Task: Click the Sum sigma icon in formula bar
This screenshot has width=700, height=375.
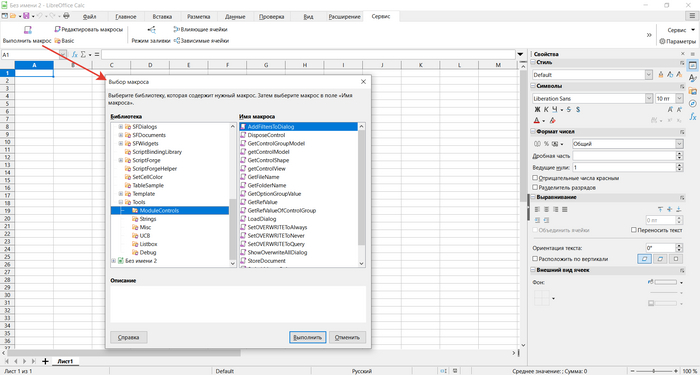Action: click(x=83, y=54)
